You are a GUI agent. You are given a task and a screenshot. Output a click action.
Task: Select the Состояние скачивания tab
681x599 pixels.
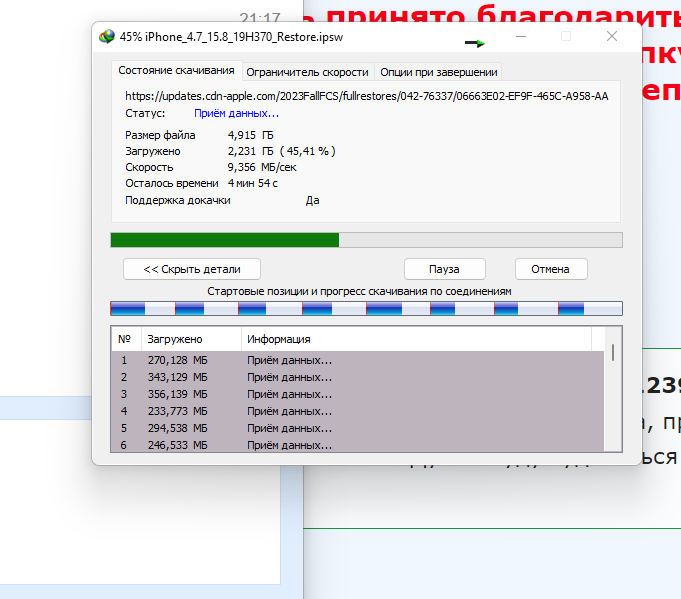176,70
